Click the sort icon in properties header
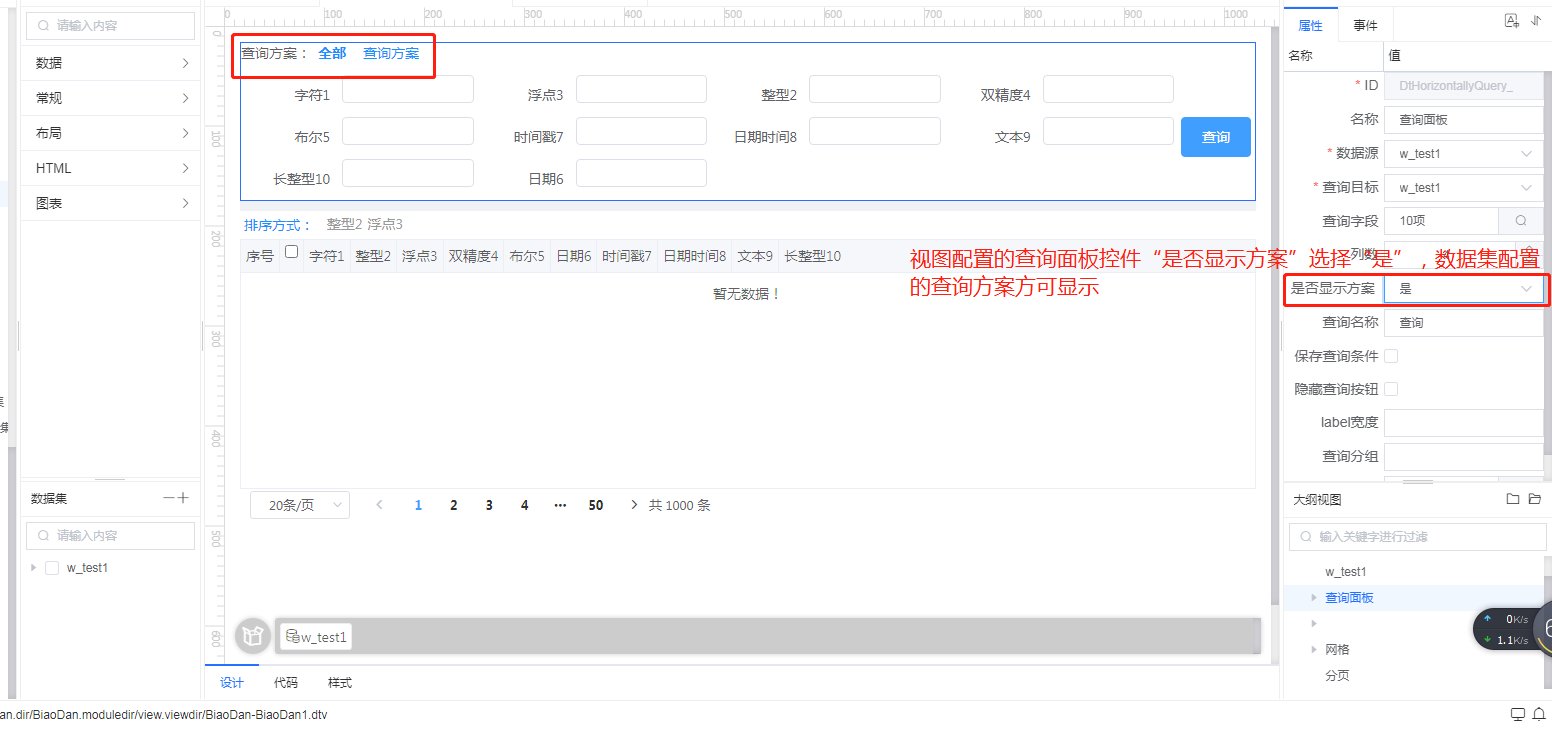The height and width of the screenshot is (729, 1552). 1536,21
